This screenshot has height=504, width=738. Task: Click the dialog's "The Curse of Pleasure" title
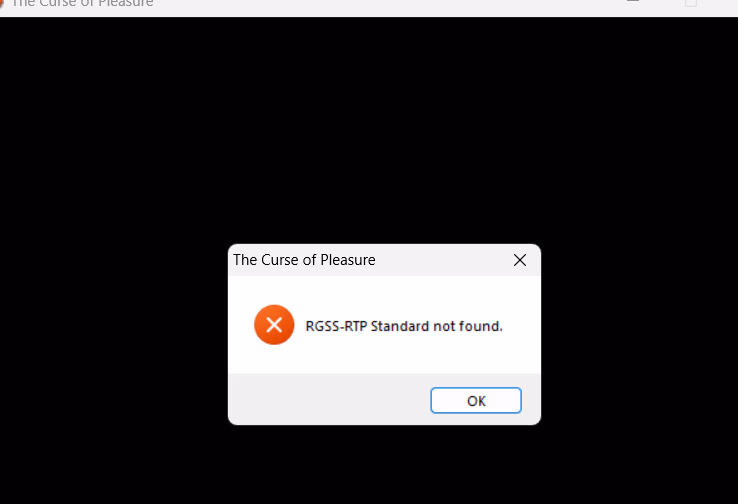click(x=304, y=260)
